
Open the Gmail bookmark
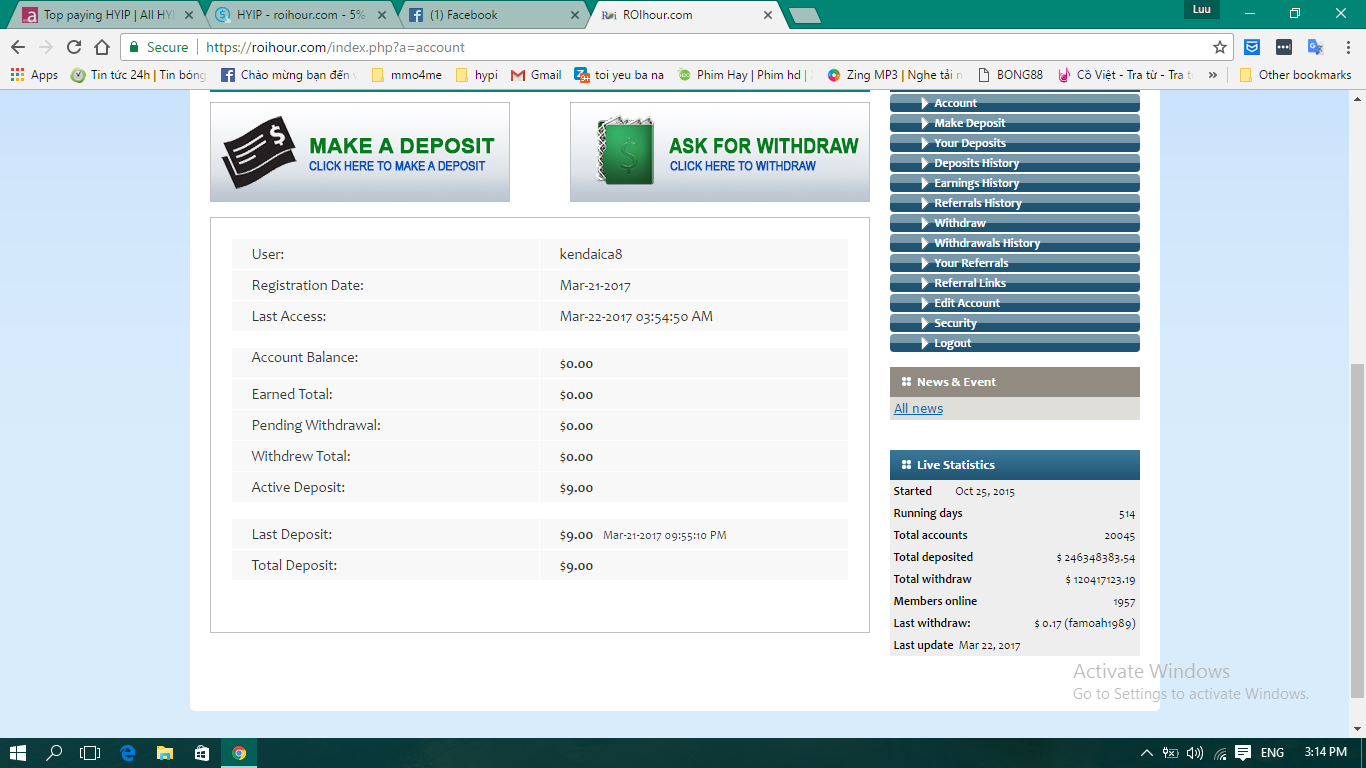tap(536, 75)
